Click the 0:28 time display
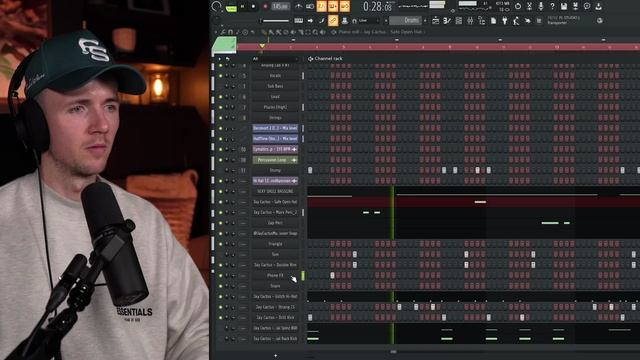Viewport: 640px width, 360px height. click(378, 6)
